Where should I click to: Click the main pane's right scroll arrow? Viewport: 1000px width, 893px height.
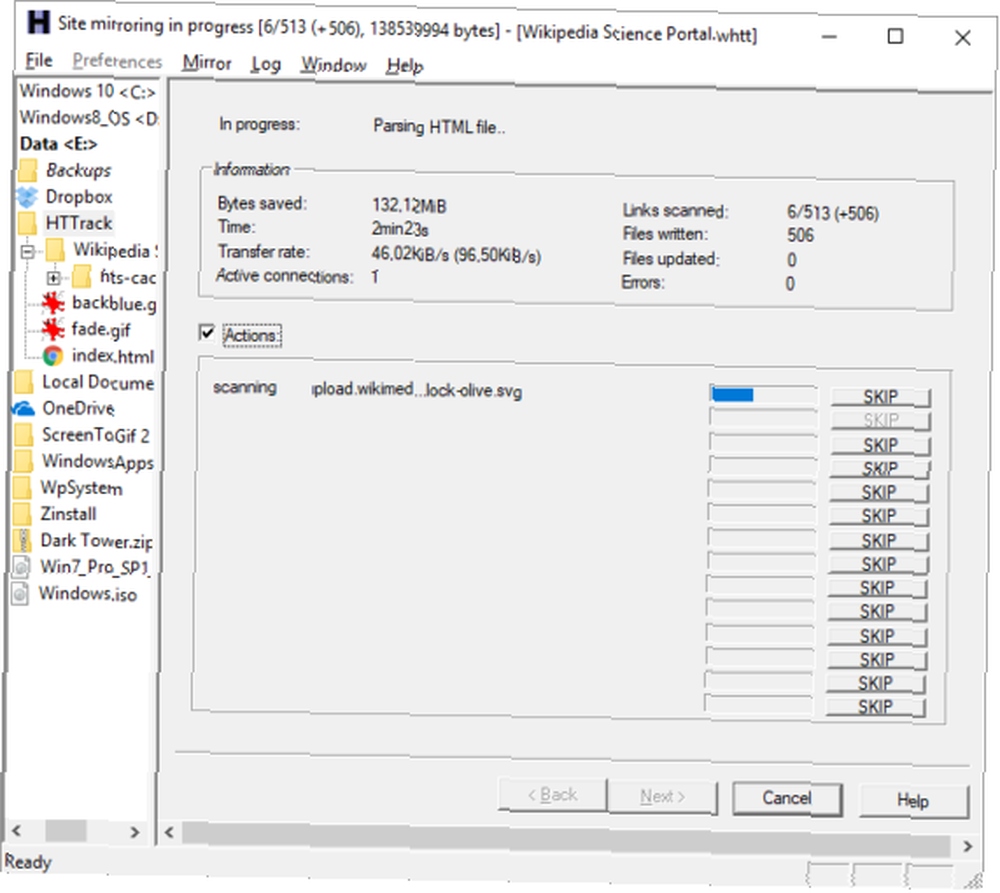point(967,846)
